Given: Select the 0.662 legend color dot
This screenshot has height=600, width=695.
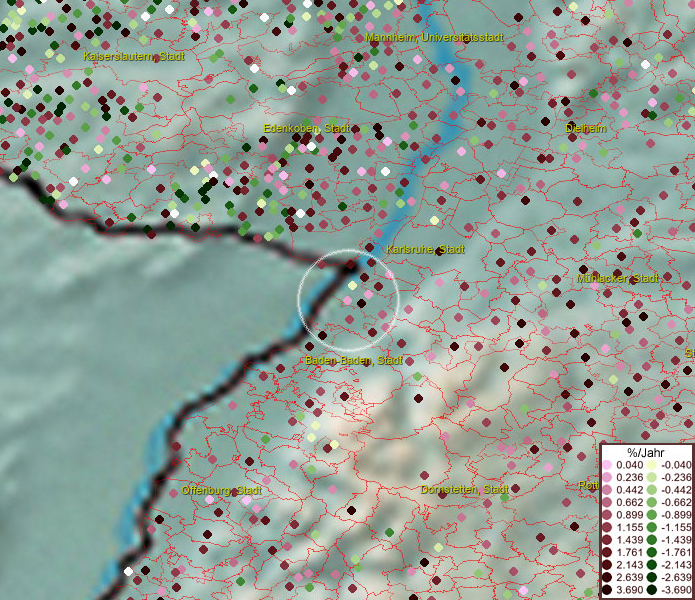Looking at the screenshot, I should click(607, 503).
